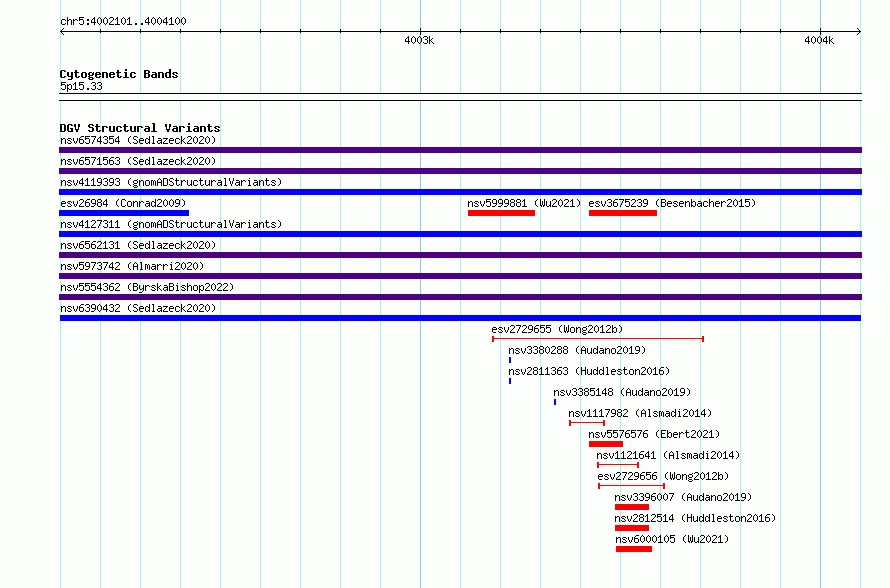Click the nsv6574354 (Sedlazeck2020) variant label

point(138,140)
